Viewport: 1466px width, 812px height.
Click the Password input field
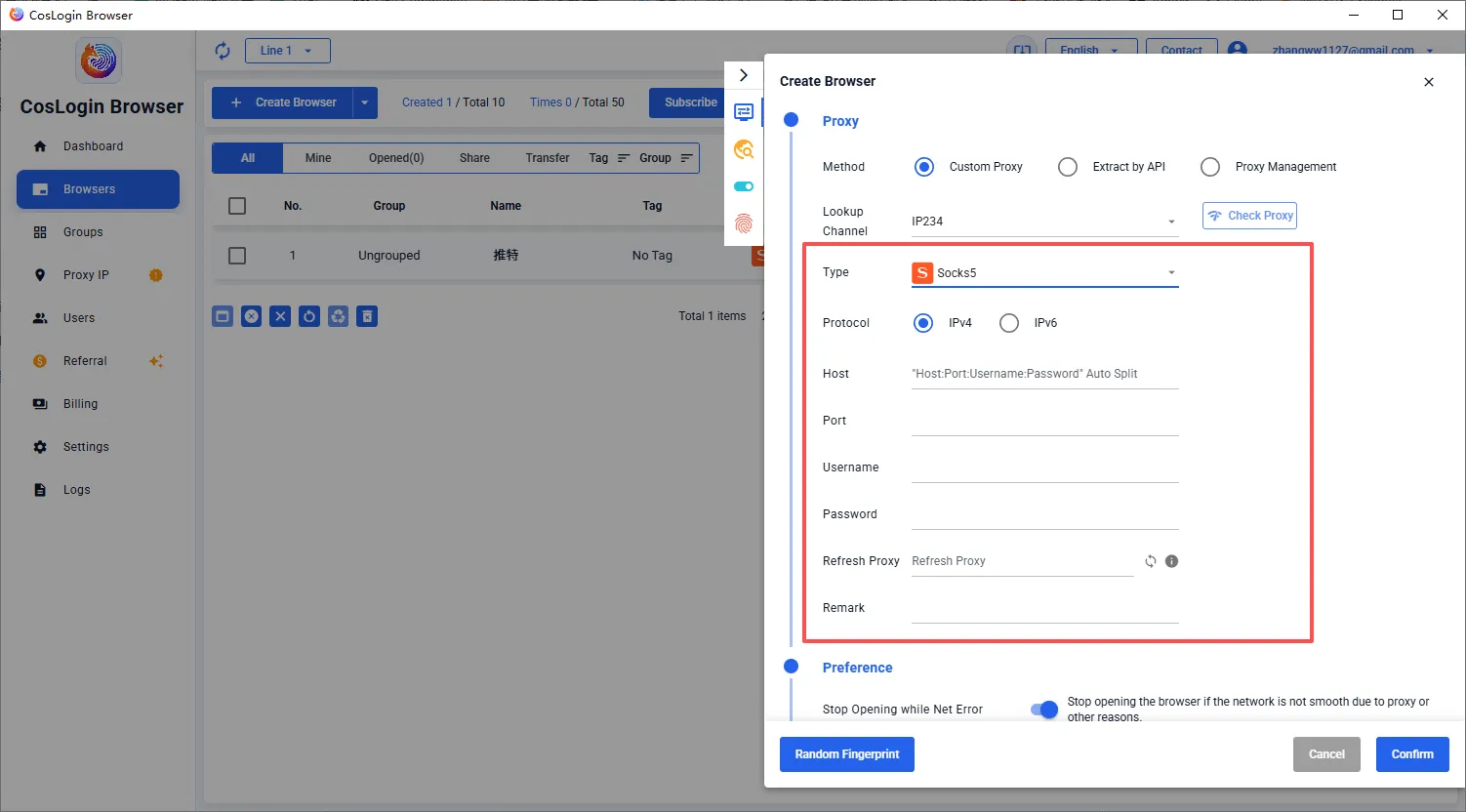1044,514
